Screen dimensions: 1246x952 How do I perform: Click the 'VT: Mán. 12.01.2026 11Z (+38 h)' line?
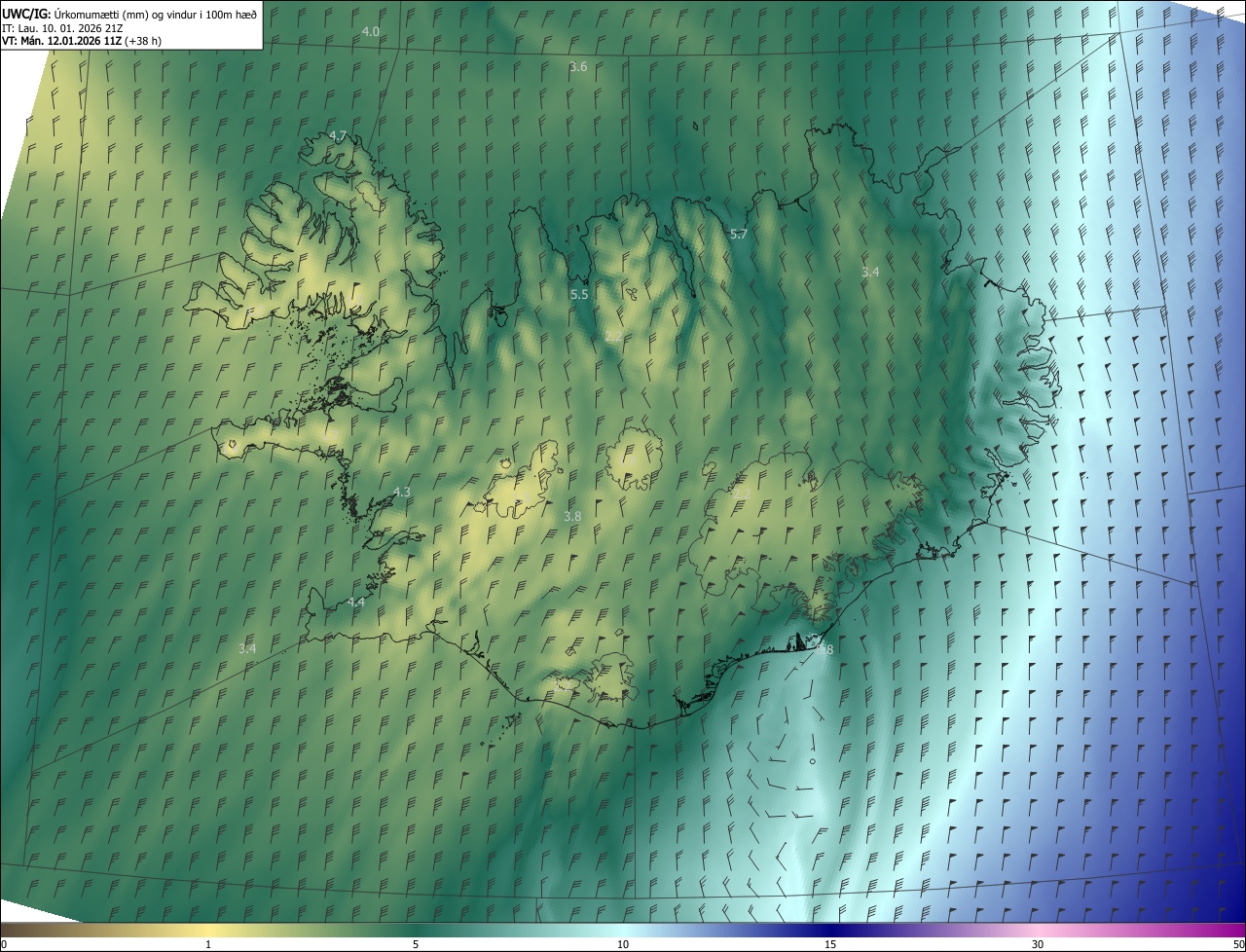pos(82,41)
